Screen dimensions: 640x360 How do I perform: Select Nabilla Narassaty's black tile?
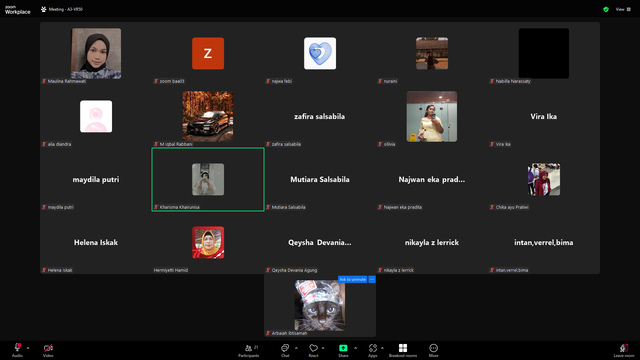pyautogui.click(x=544, y=53)
